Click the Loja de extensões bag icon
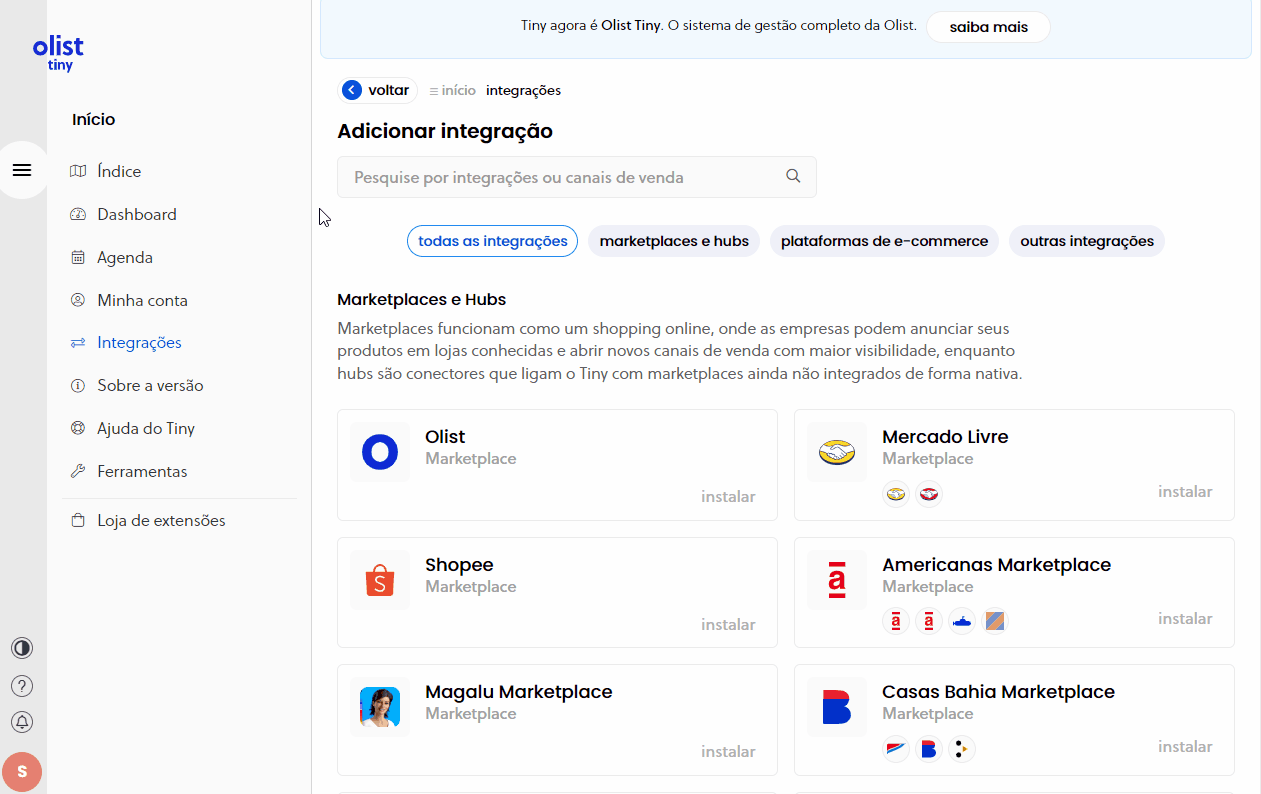 click(x=78, y=521)
